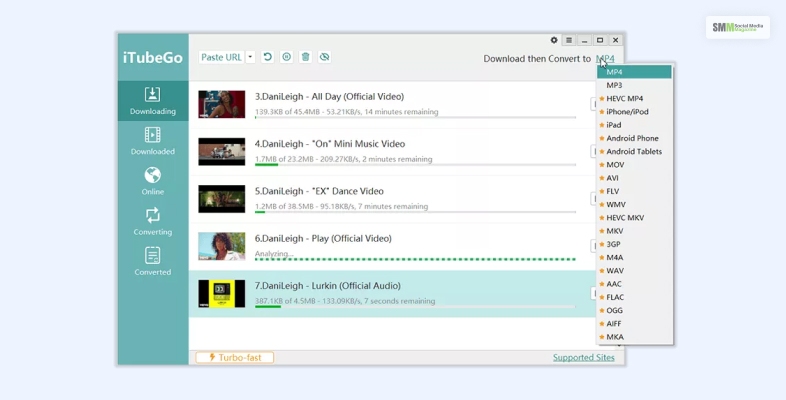
Task: Click thumbnail of "EX" Dance Video
Action: [222, 199]
